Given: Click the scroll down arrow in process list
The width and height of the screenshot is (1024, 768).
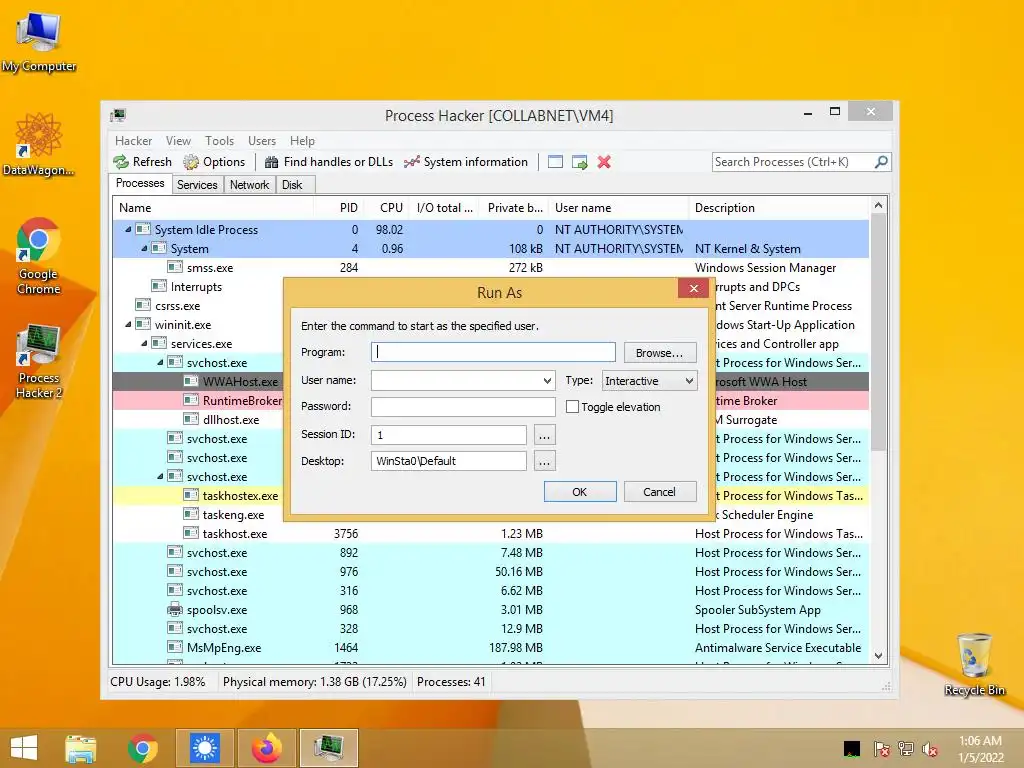Looking at the screenshot, I should [878, 656].
